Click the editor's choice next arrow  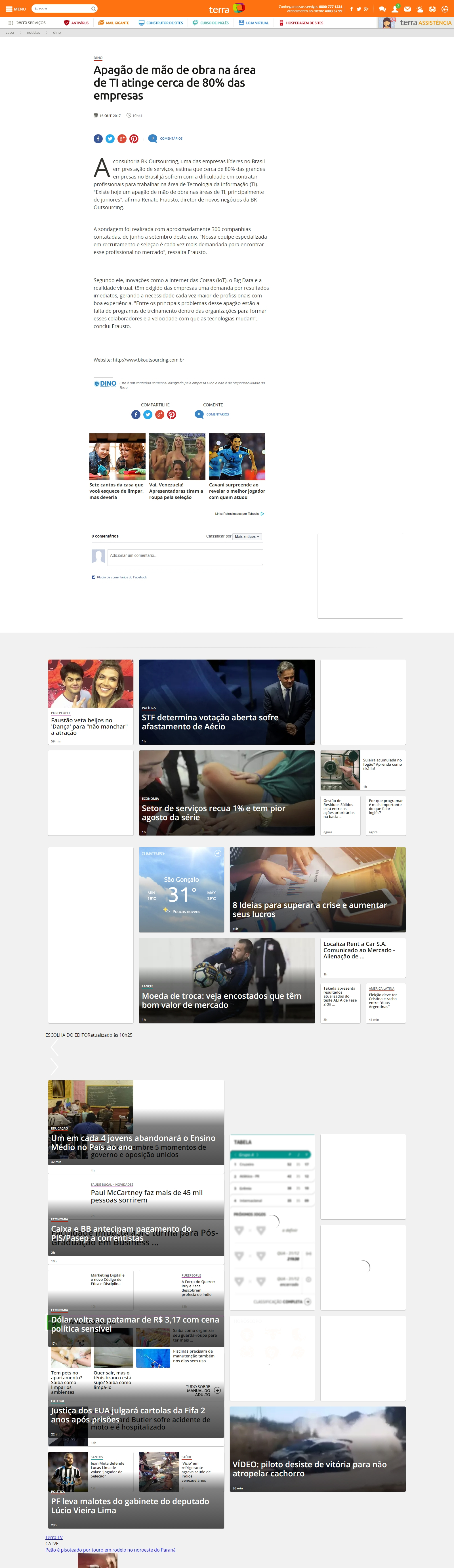click(54, 1067)
